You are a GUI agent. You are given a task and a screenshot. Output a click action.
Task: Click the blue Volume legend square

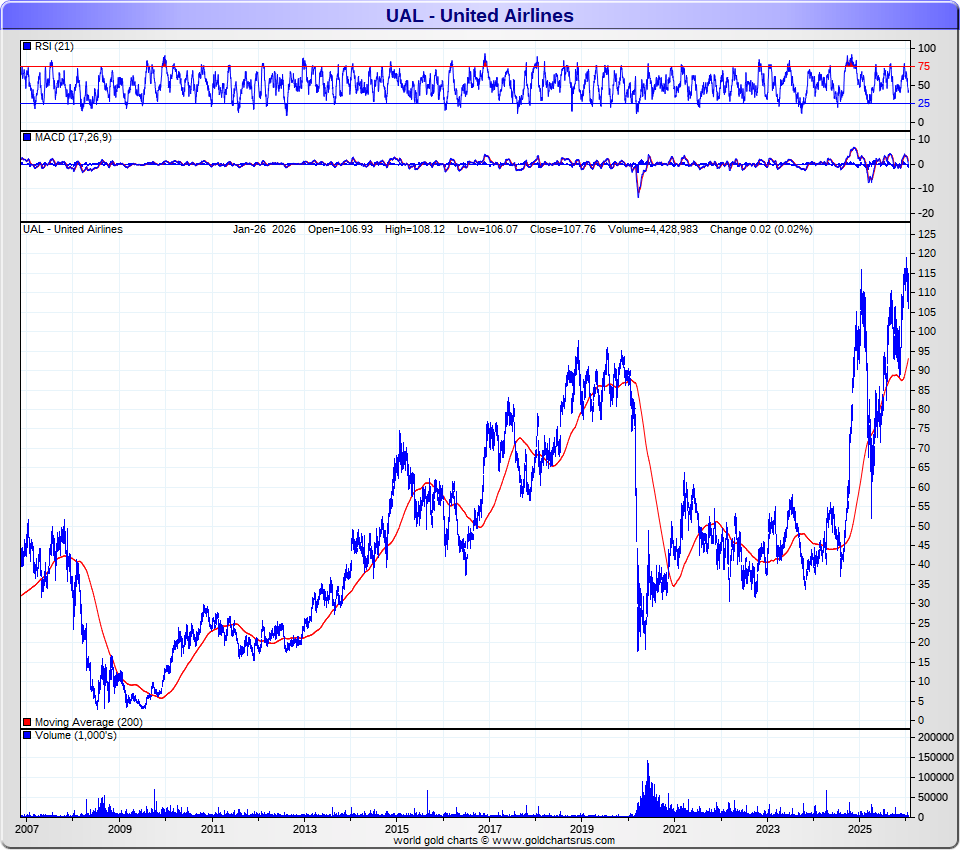pos(27,735)
